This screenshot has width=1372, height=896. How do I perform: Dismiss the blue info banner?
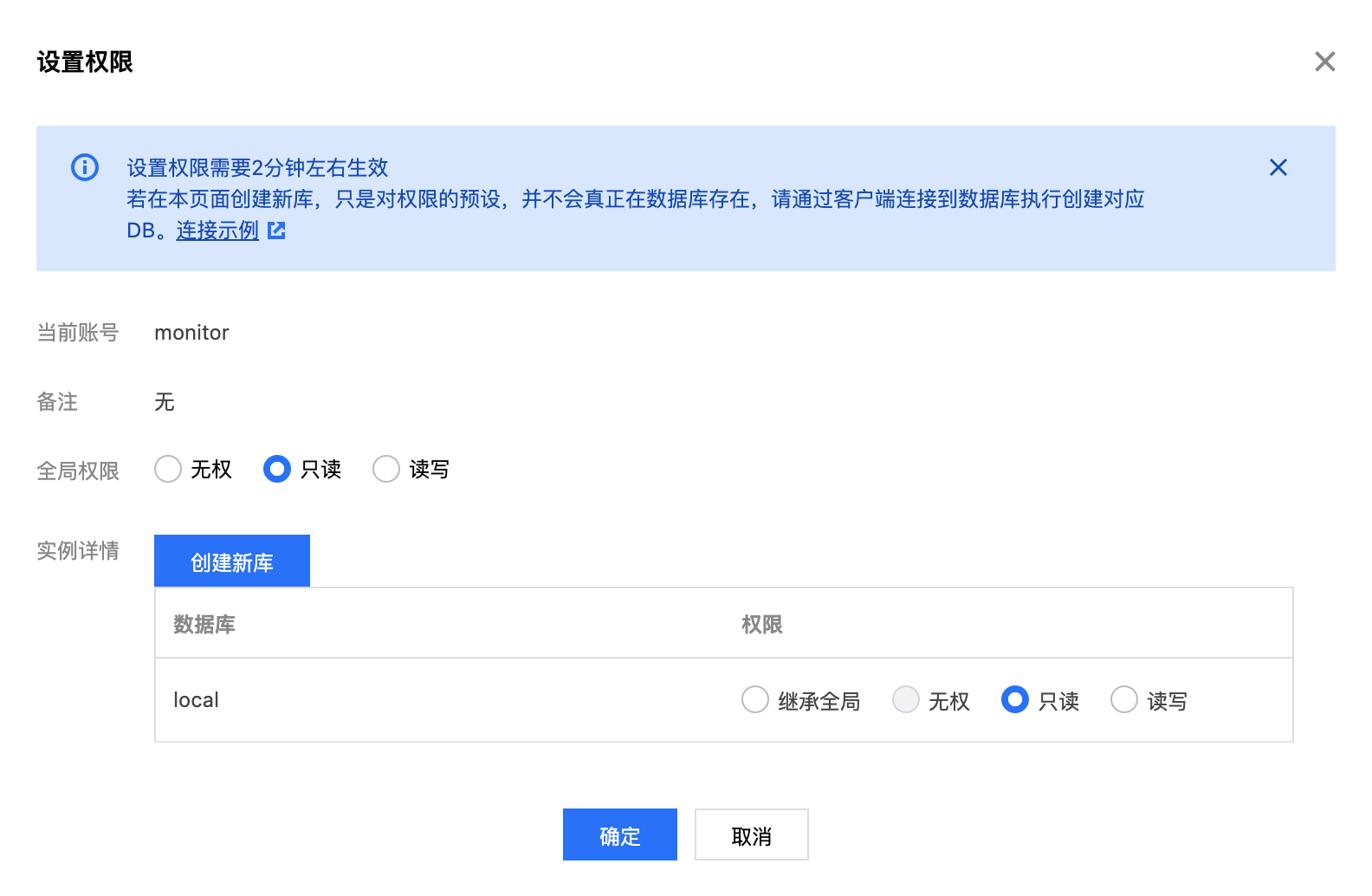[x=1278, y=167]
